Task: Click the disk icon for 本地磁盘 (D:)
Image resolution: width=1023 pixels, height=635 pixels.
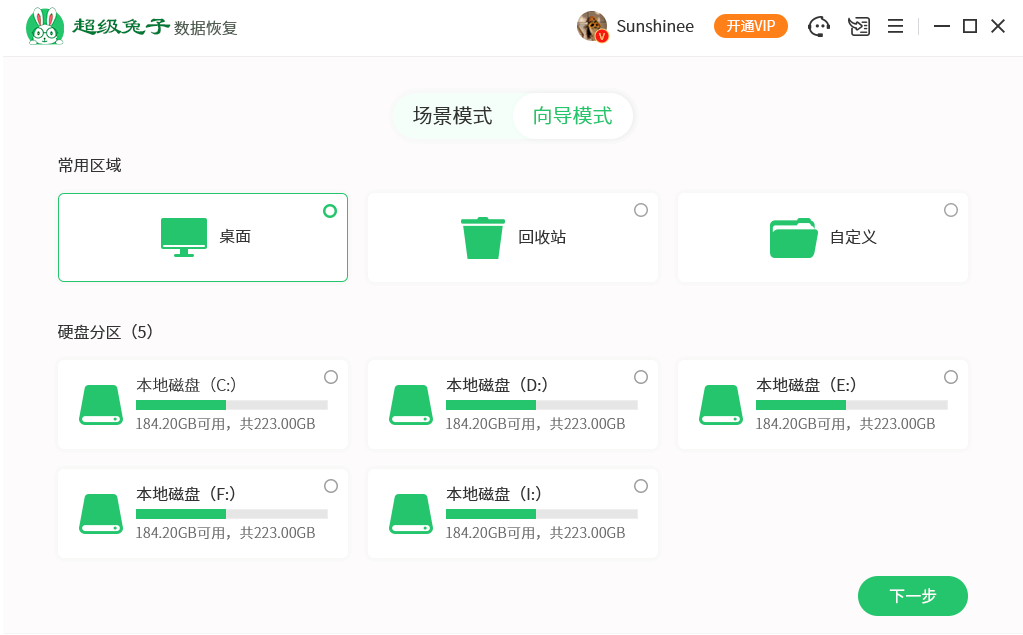Action: pos(410,404)
